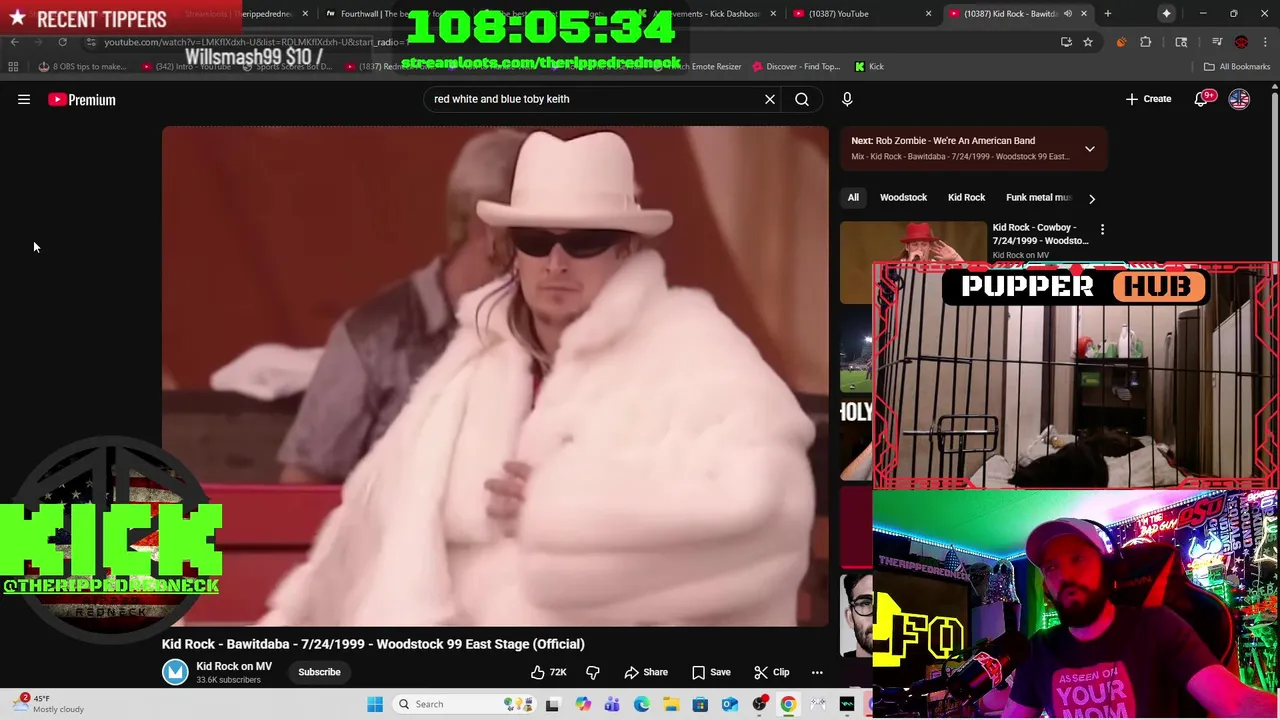The image size is (1280, 720).
Task: Save video to a playlist
Action: pos(711,672)
